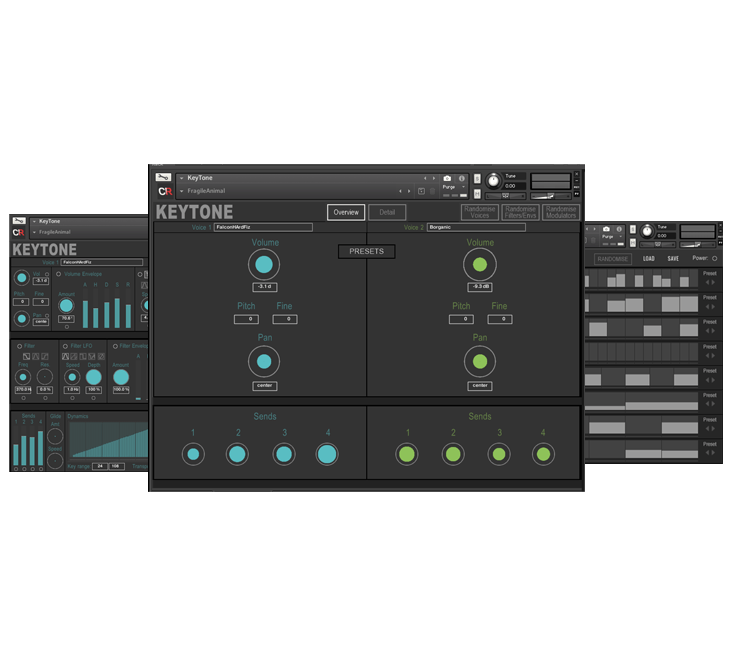Toggle the Volume Envelope enable circle
Viewport: 730px width, 655px height.
point(58,273)
